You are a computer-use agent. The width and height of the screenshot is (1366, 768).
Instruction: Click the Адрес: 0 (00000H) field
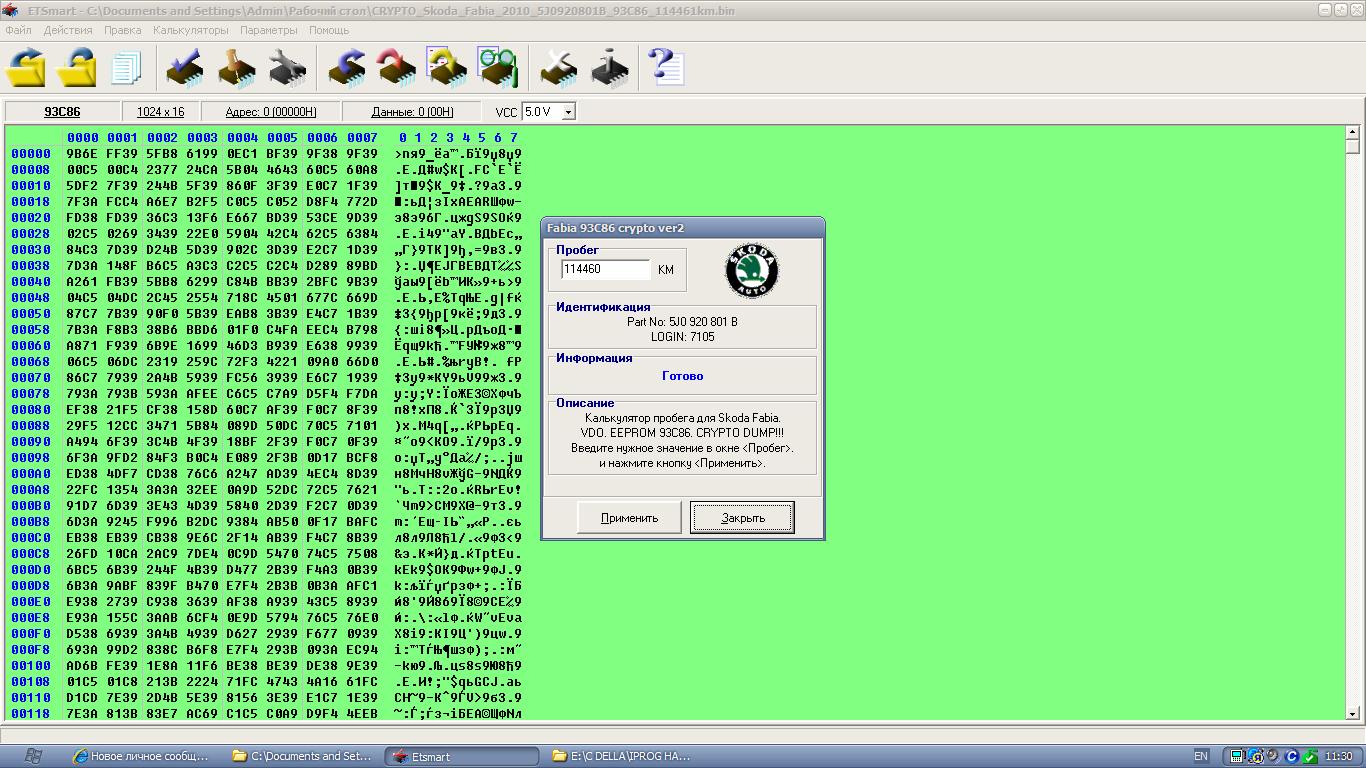[271, 112]
